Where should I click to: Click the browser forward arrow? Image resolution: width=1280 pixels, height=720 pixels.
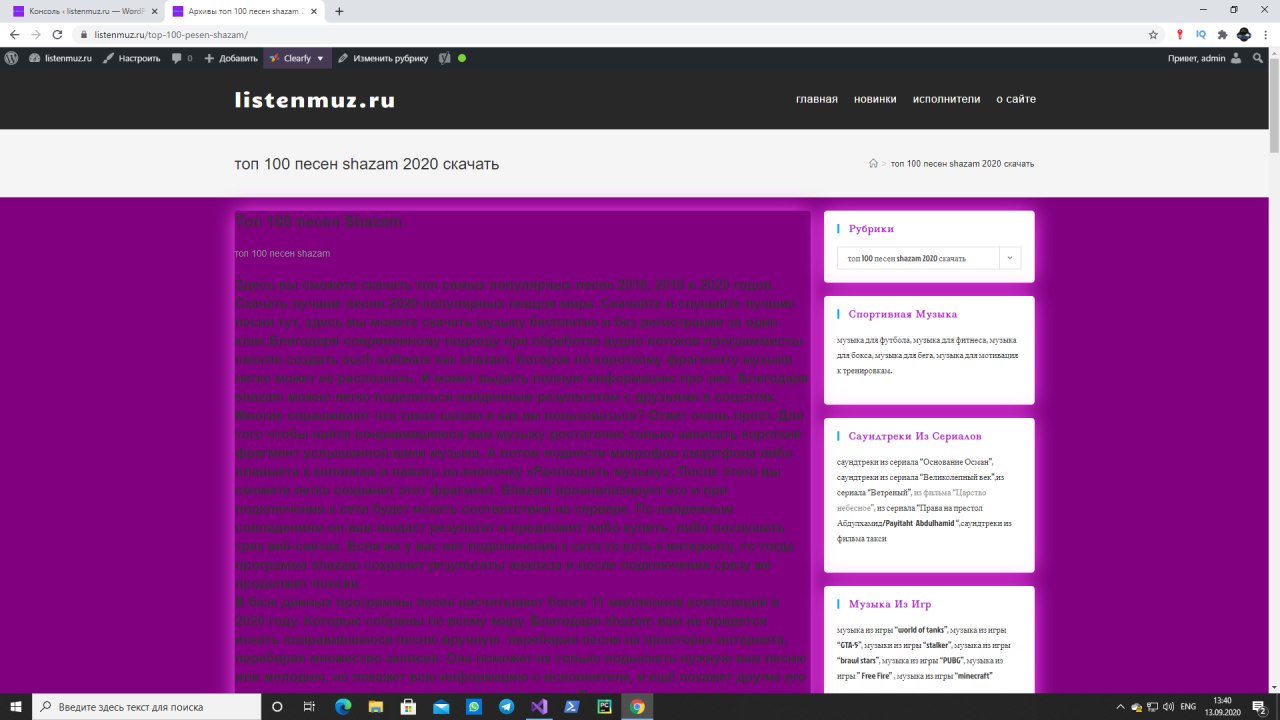point(36,34)
